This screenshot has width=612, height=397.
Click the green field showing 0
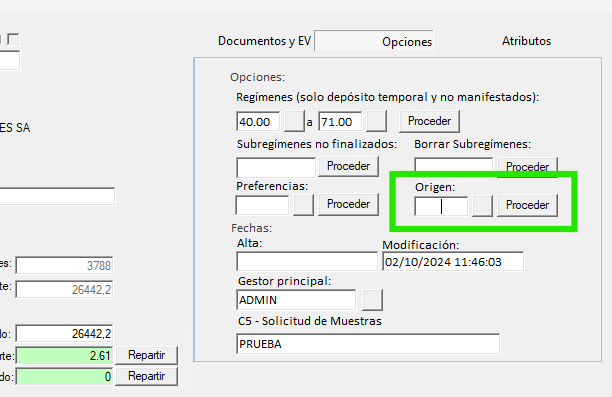[x=64, y=377]
